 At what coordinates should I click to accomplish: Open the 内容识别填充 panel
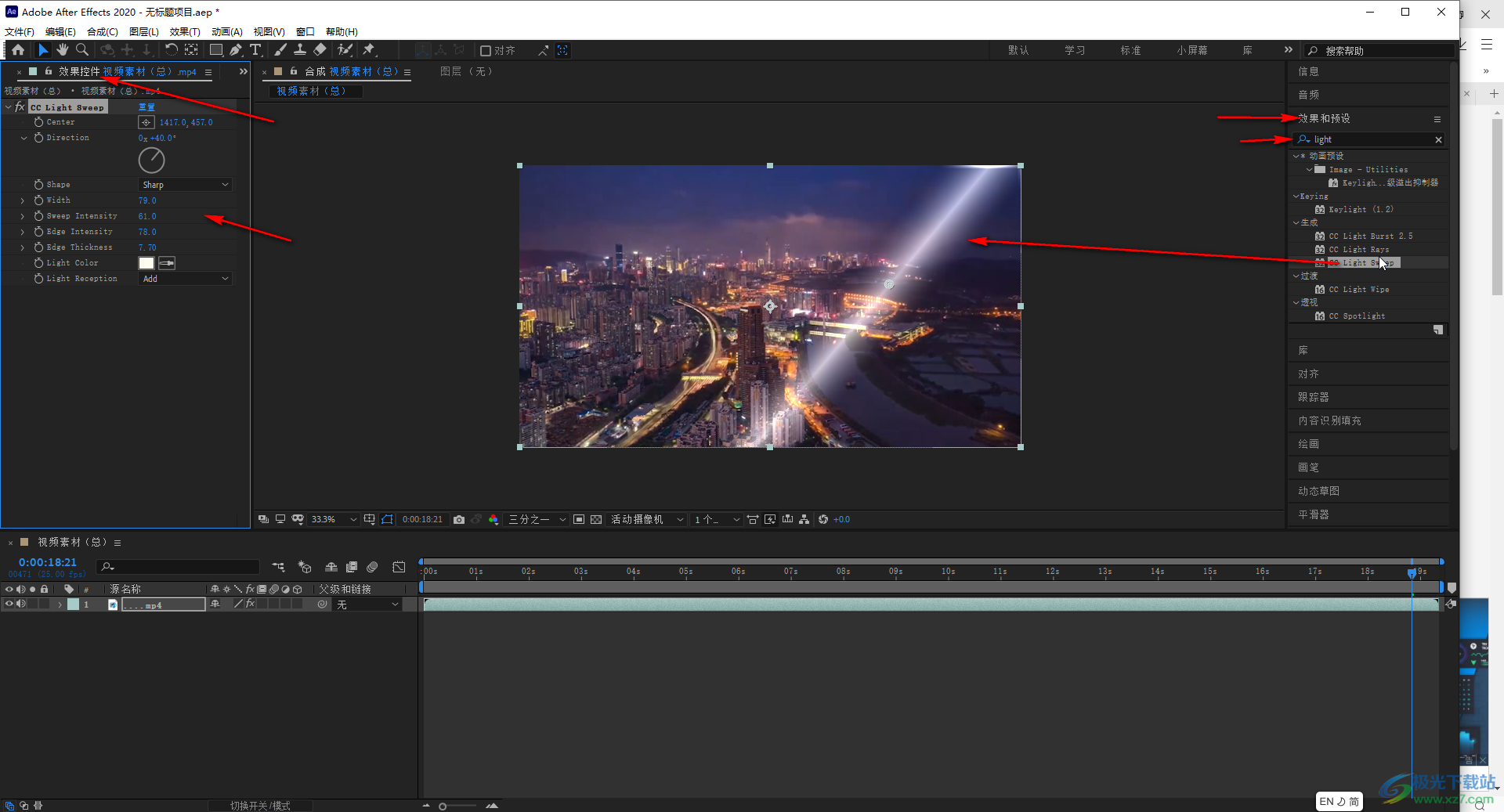[1329, 420]
